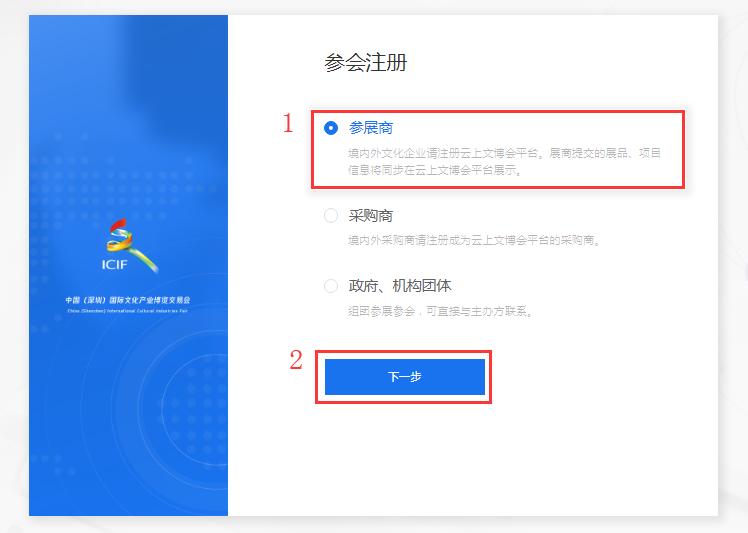
Task: Select the 参展商 radio button
Action: click(x=331, y=128)
